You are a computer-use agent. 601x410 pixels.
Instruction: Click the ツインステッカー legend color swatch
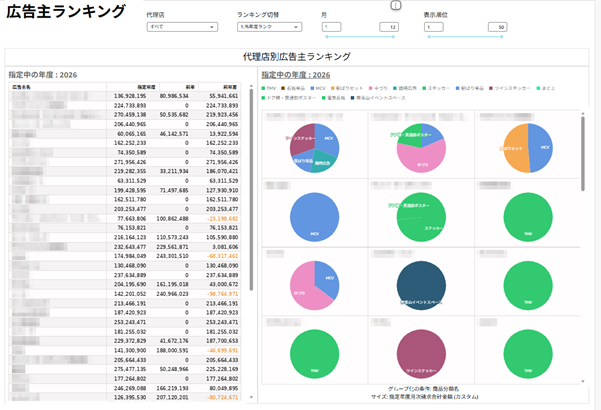tap(491, 88)
